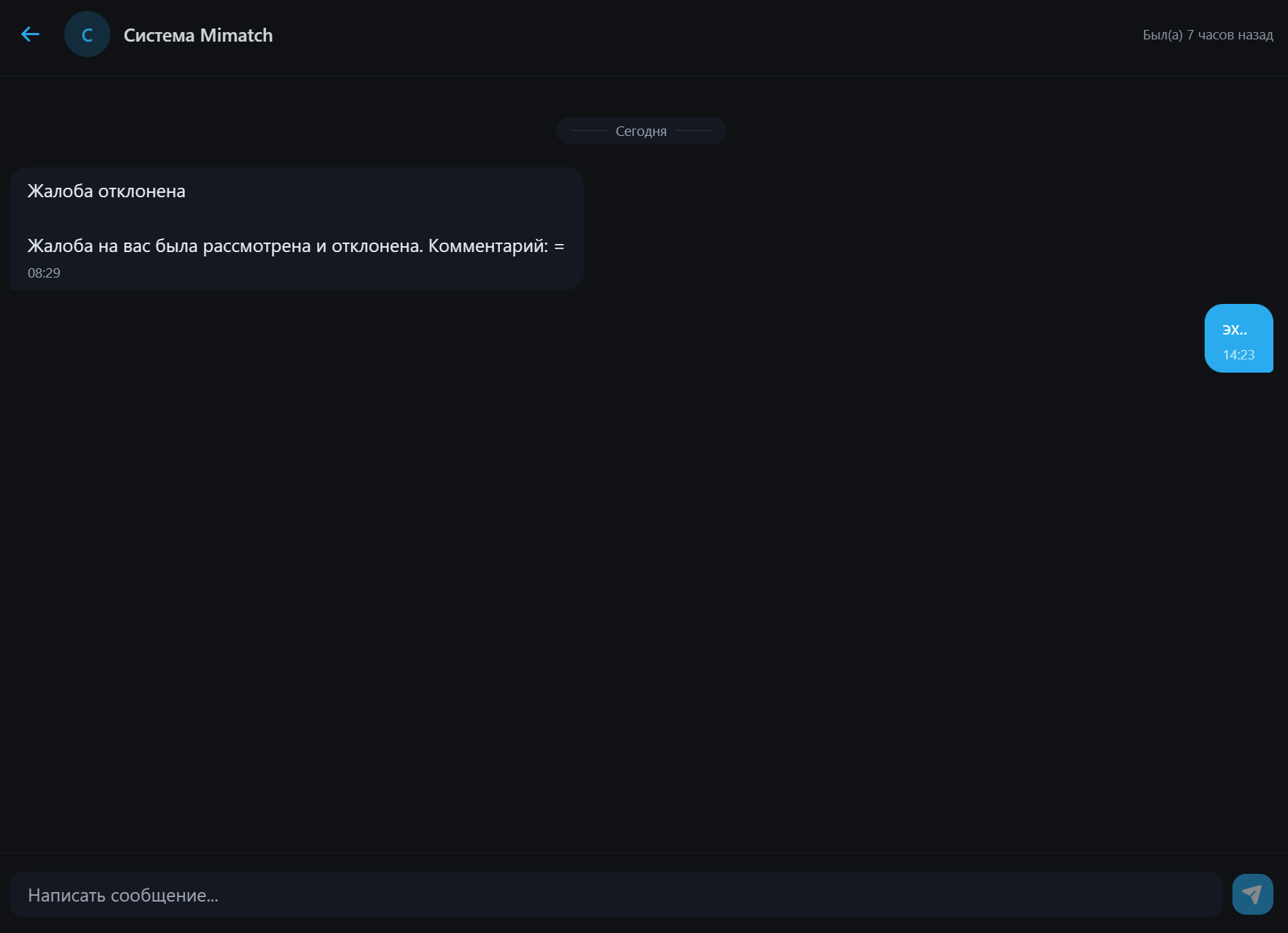This screenshot has height=933, width=1288.
Task: Open the Система Mimatch avatar circle
Action: pos(87,34)
